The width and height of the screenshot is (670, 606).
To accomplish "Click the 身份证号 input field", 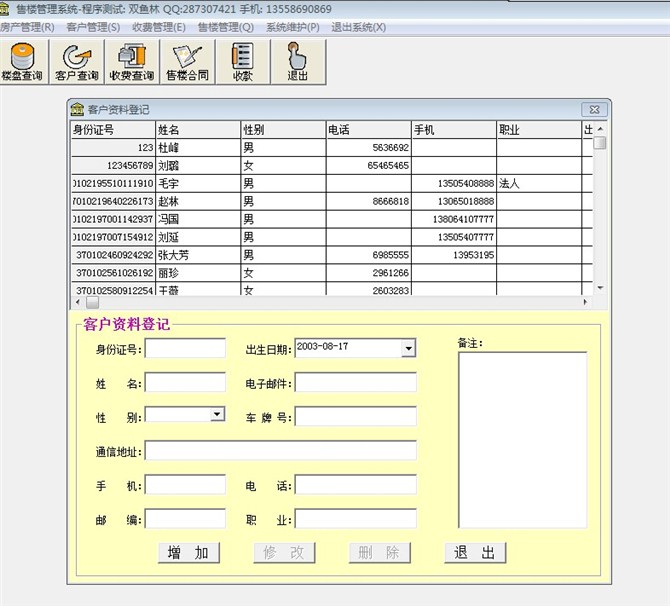I will [186, 349].
